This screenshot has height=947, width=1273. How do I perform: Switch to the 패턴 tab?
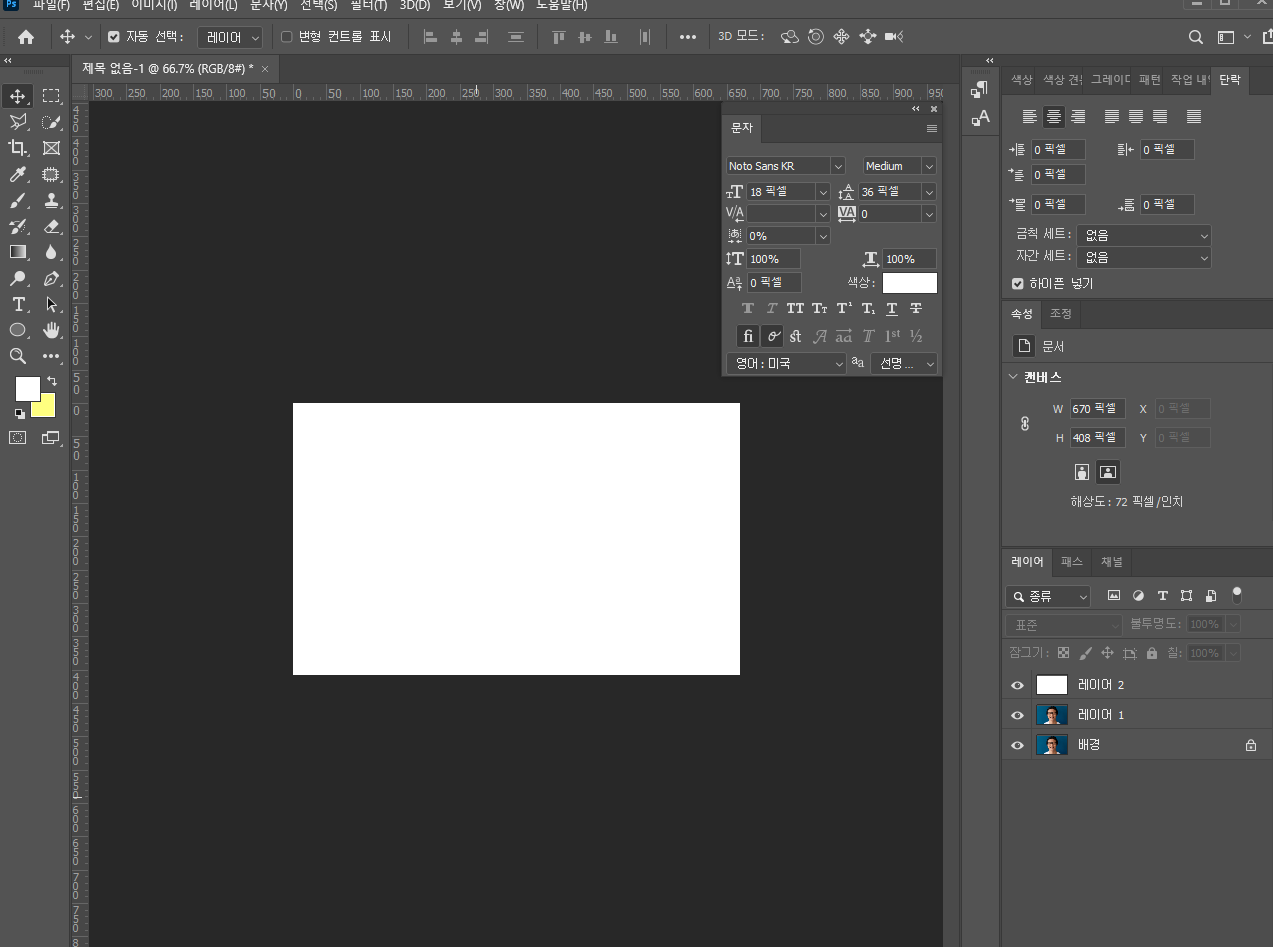point(1150,79)
